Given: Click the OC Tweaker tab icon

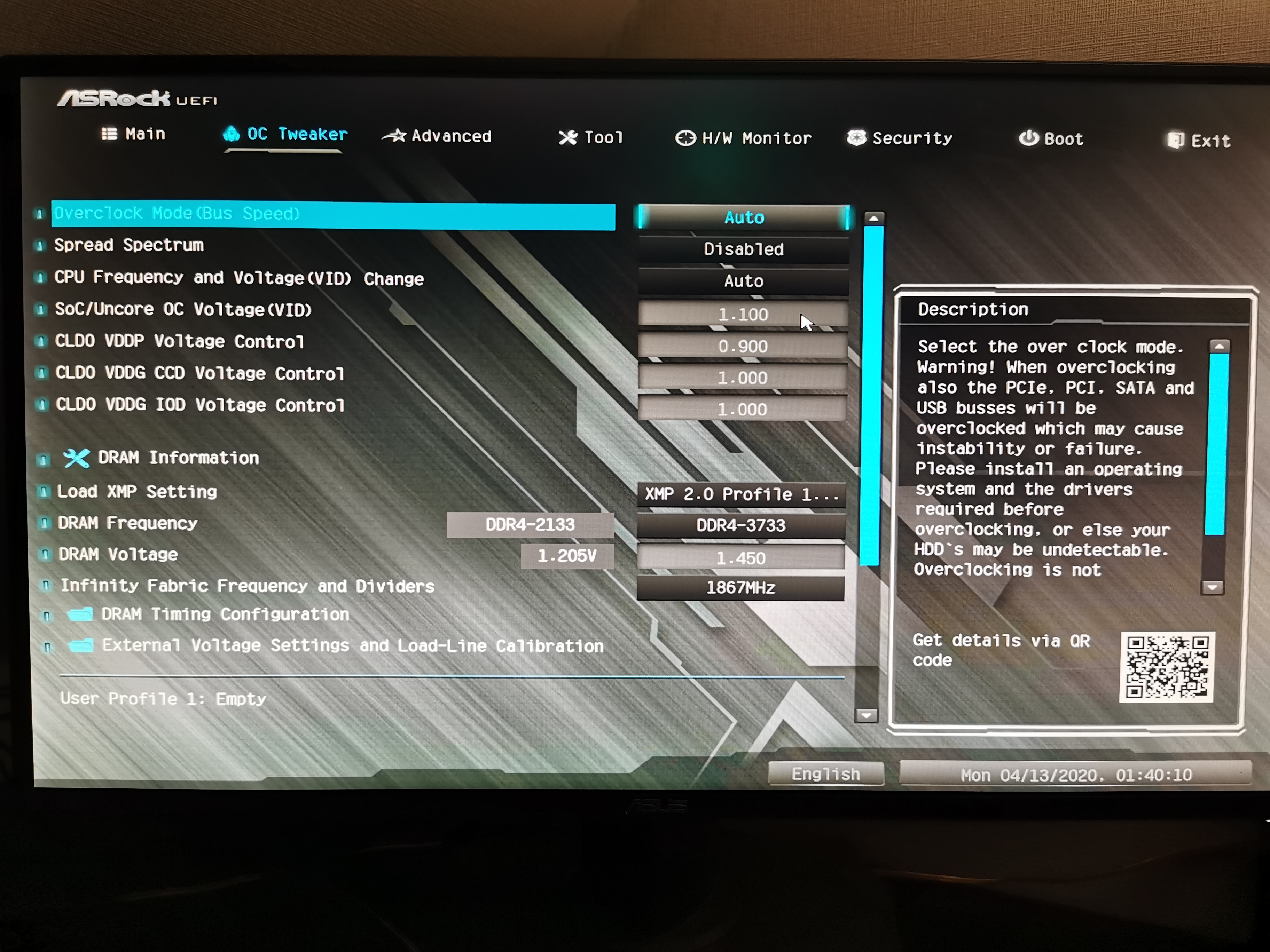Looking at the screenshot, I should [x=232, y=134].
